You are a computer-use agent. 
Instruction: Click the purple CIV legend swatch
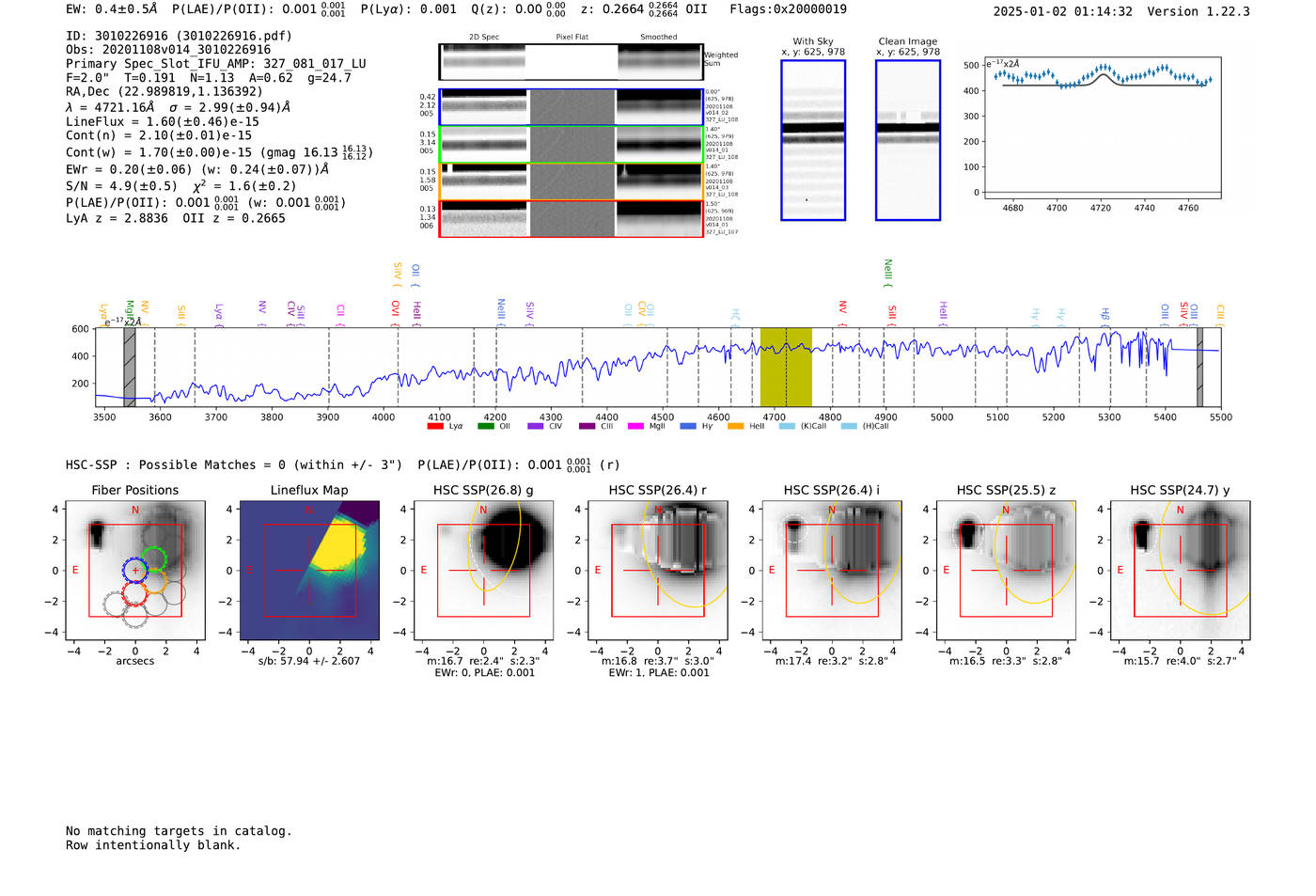pos(536,426)
